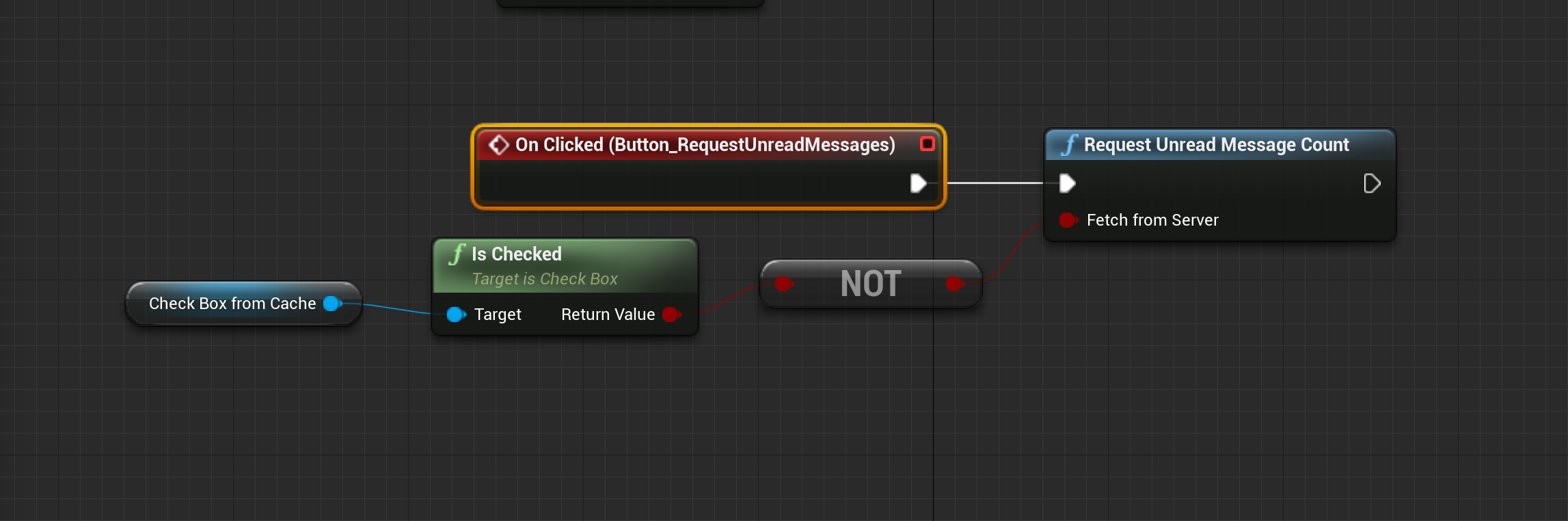Select the Request Unread Message Count node title
This screenshot has height=521, width=1568.
[x=1216, y=145]
